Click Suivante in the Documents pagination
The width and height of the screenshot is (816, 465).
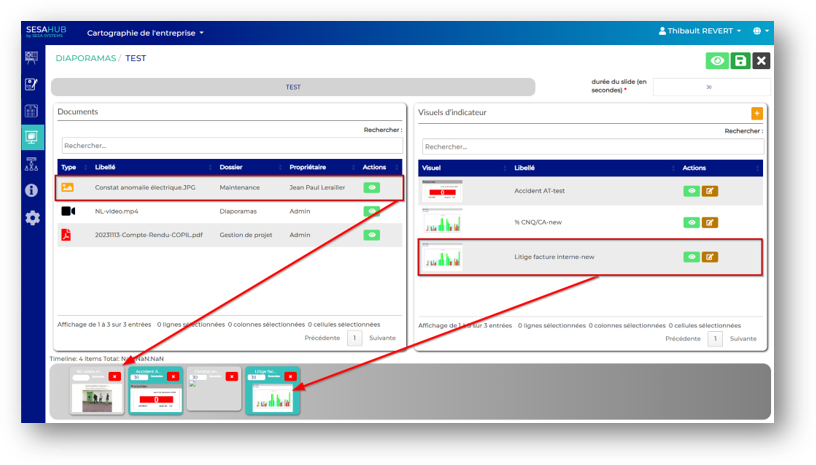(x=381, y=338)
